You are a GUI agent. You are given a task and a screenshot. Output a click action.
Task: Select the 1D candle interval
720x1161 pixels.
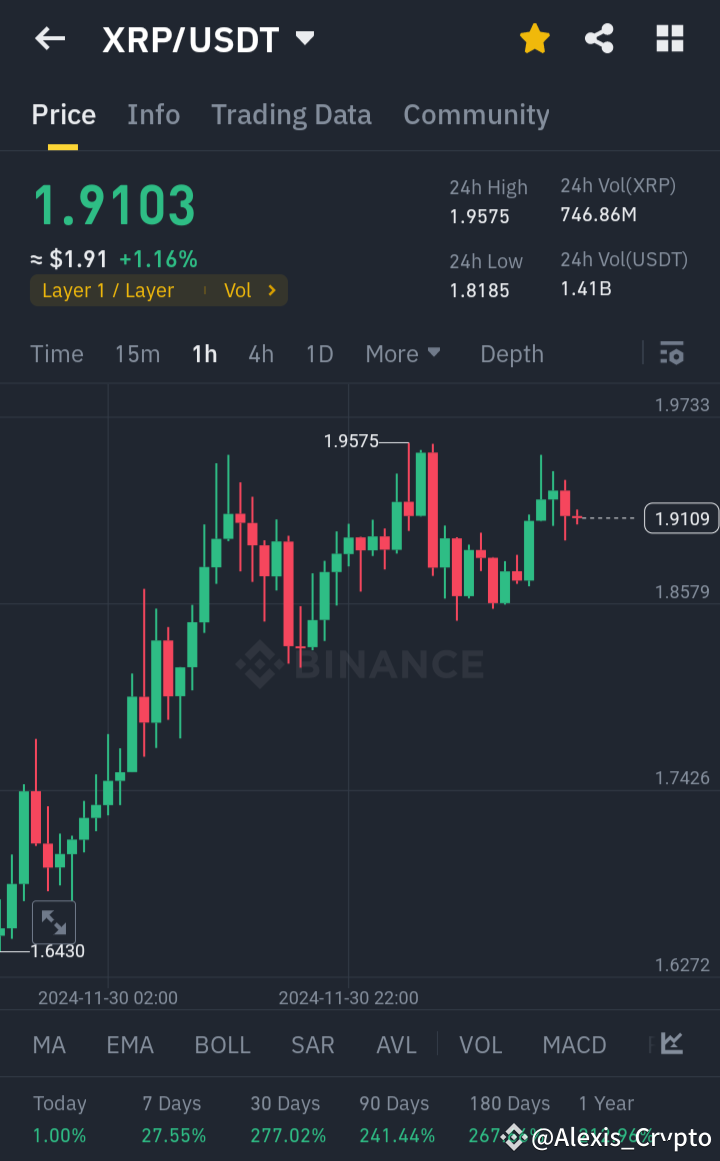click(x=319, y=353)
